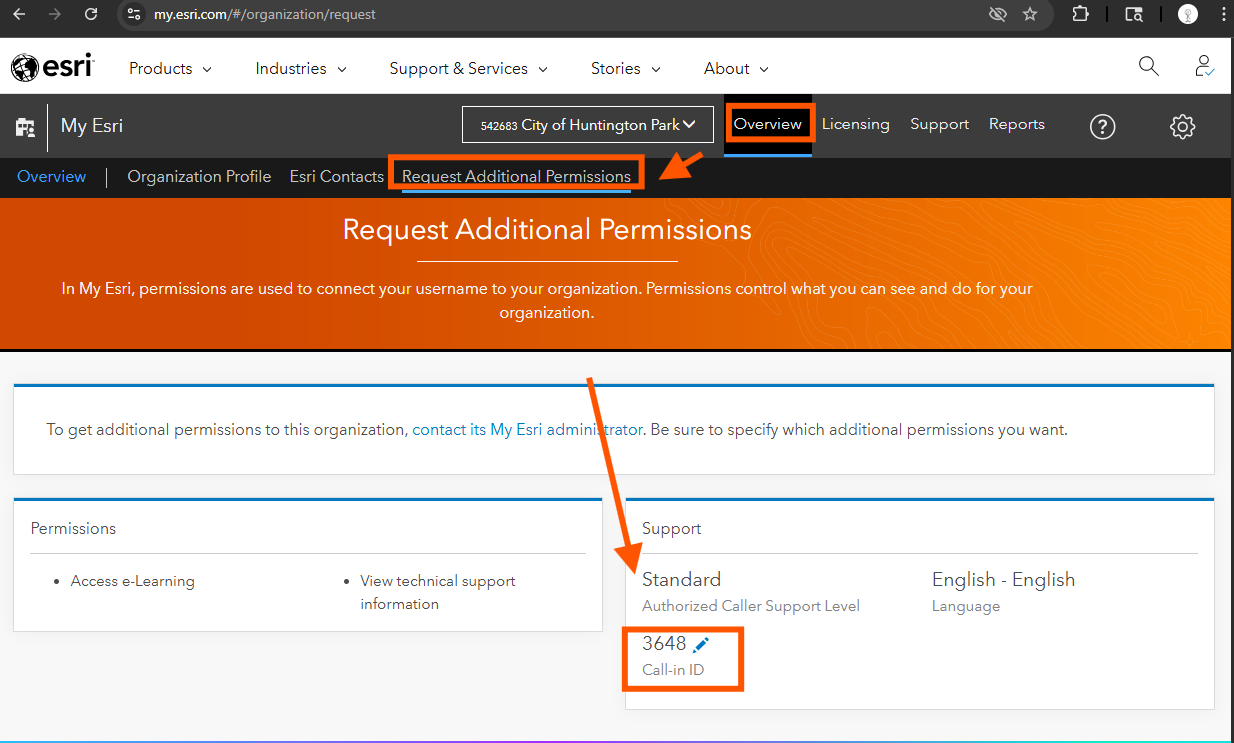Click the browser forward arrow
Screen dimensions: 1234x743
click(55, 14)
